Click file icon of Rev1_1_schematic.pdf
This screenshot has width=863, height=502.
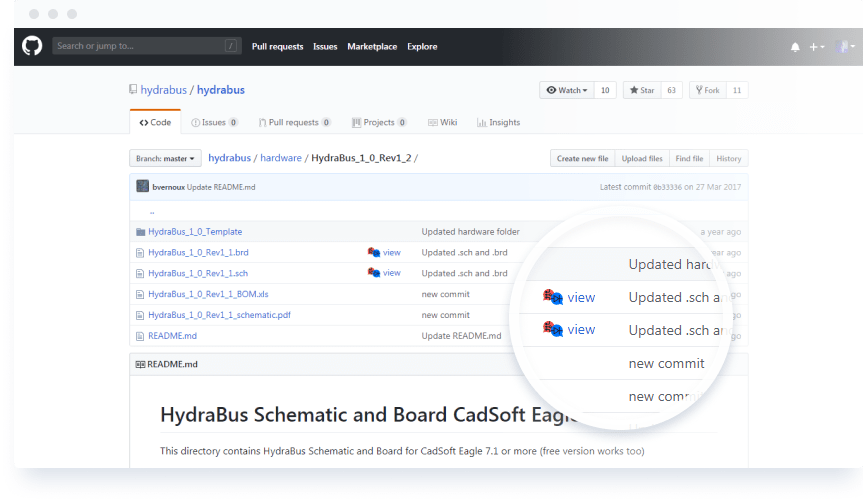pyautogui.click(x=140, y=315)
